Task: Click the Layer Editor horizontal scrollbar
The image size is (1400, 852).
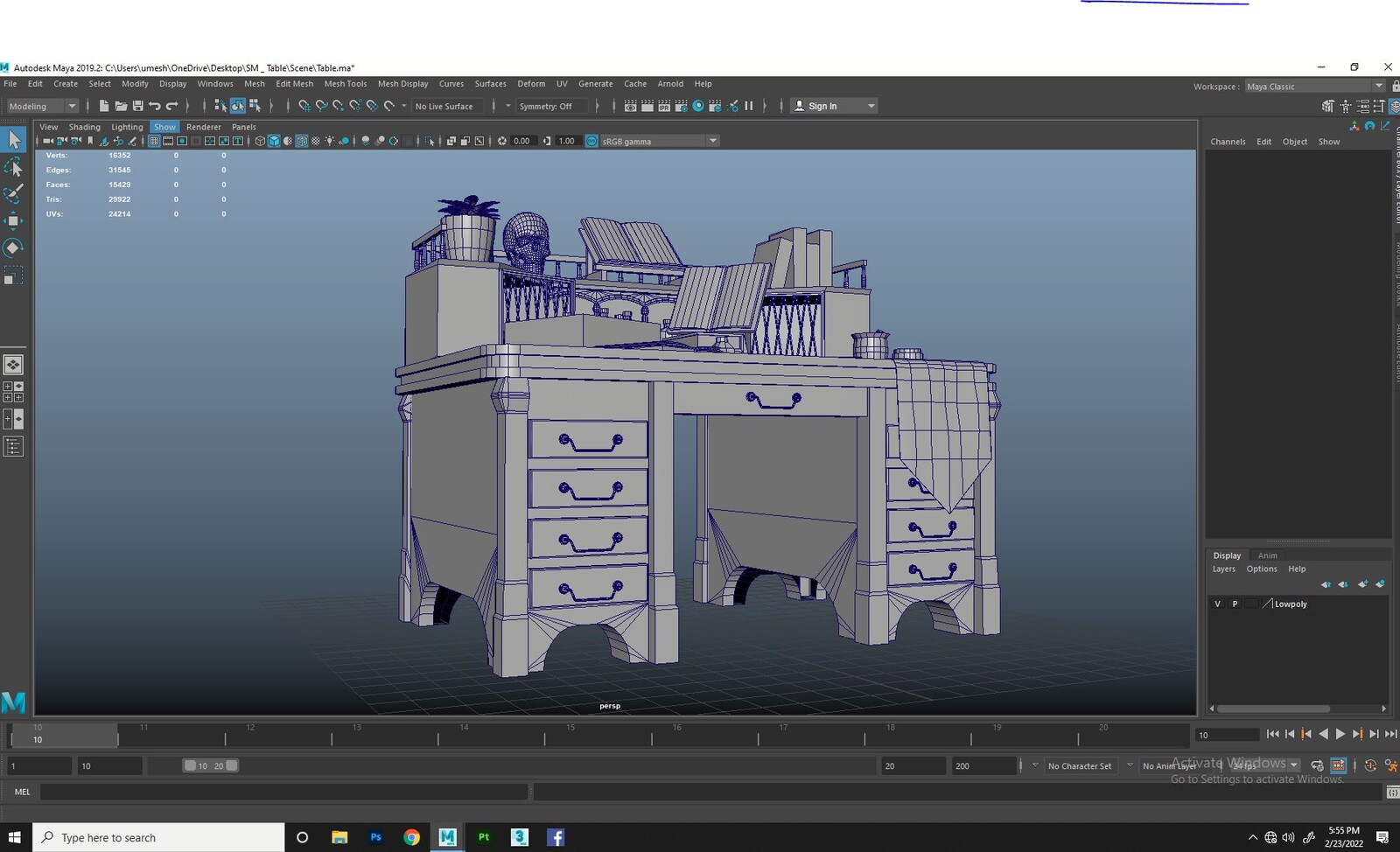Action: coord(1273,709)
